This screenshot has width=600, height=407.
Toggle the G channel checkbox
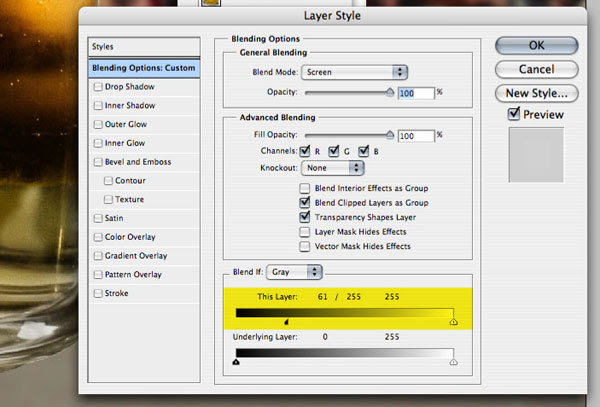pyautogui.click(x=334, y=151)
